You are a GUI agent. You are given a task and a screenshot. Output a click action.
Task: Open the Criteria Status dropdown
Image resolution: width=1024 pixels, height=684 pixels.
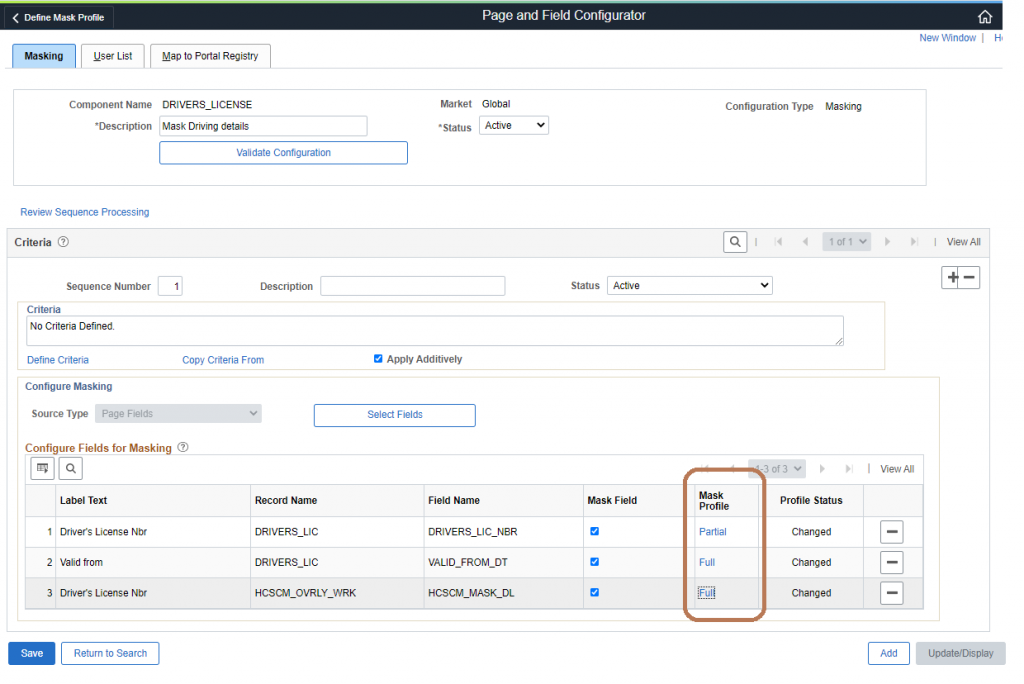tap(690, 285)
